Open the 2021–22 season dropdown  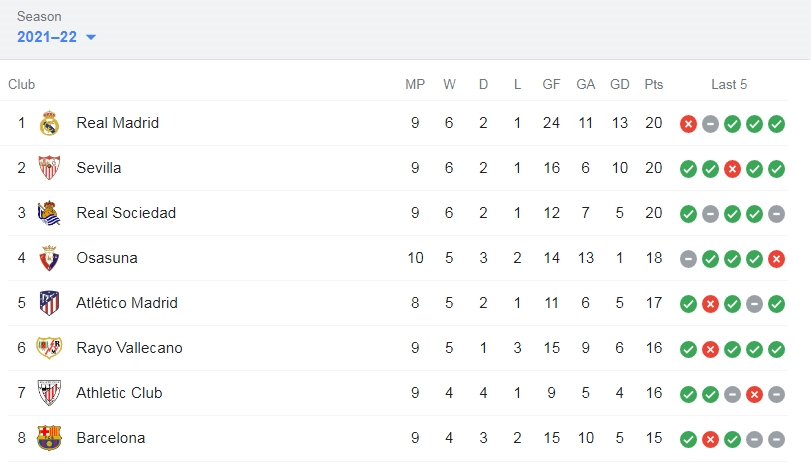[56, 37]
